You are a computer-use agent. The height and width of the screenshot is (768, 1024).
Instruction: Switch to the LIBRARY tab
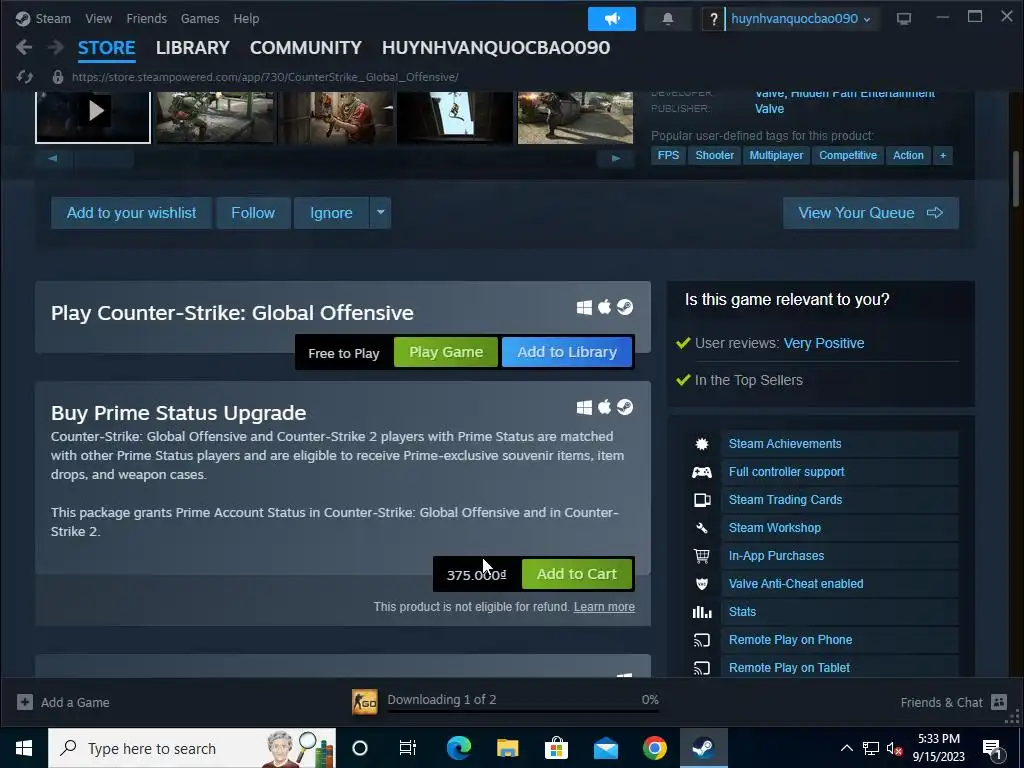click(x=193, y=48)
